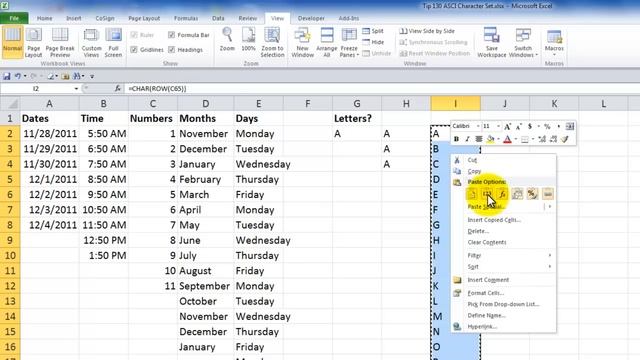Choose Paste Transpose option icon
The width and height of the screenshot is (640, 360).
pos(517,194)
